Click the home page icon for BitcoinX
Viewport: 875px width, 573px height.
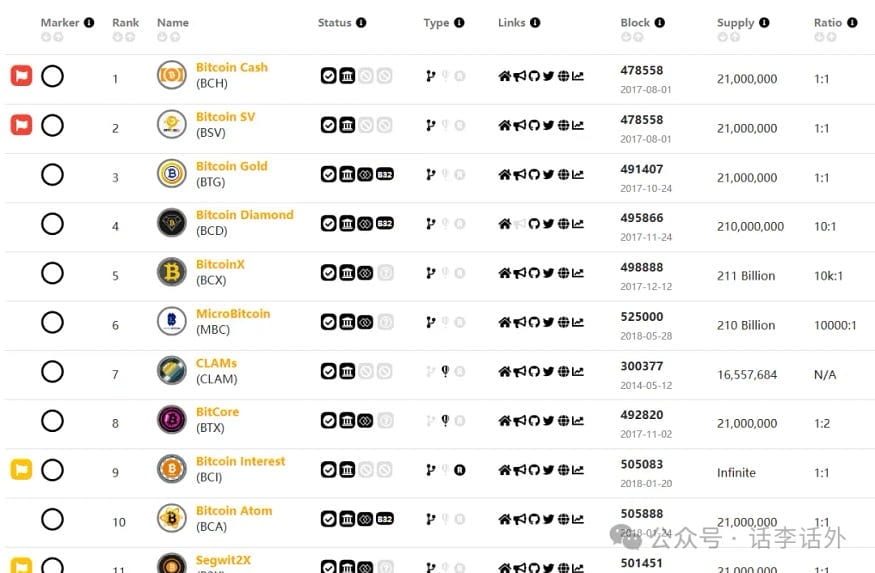point(504,273)
